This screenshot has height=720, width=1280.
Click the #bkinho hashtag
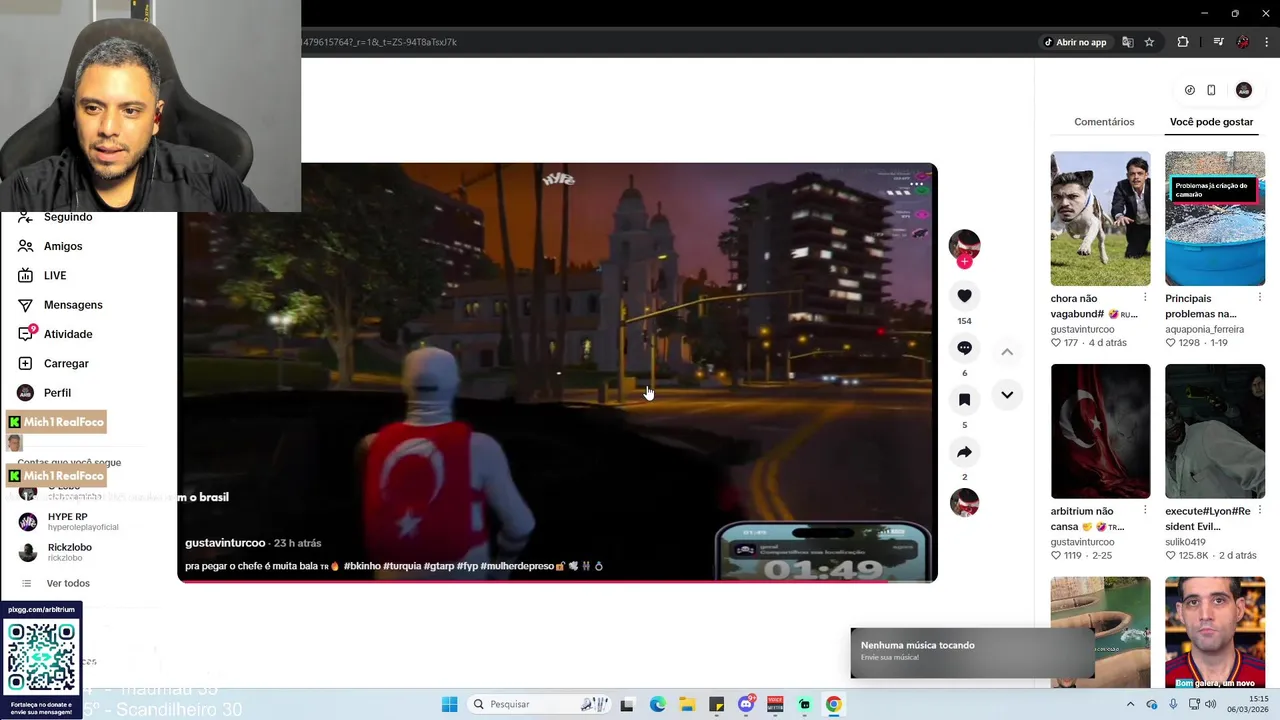361,566
